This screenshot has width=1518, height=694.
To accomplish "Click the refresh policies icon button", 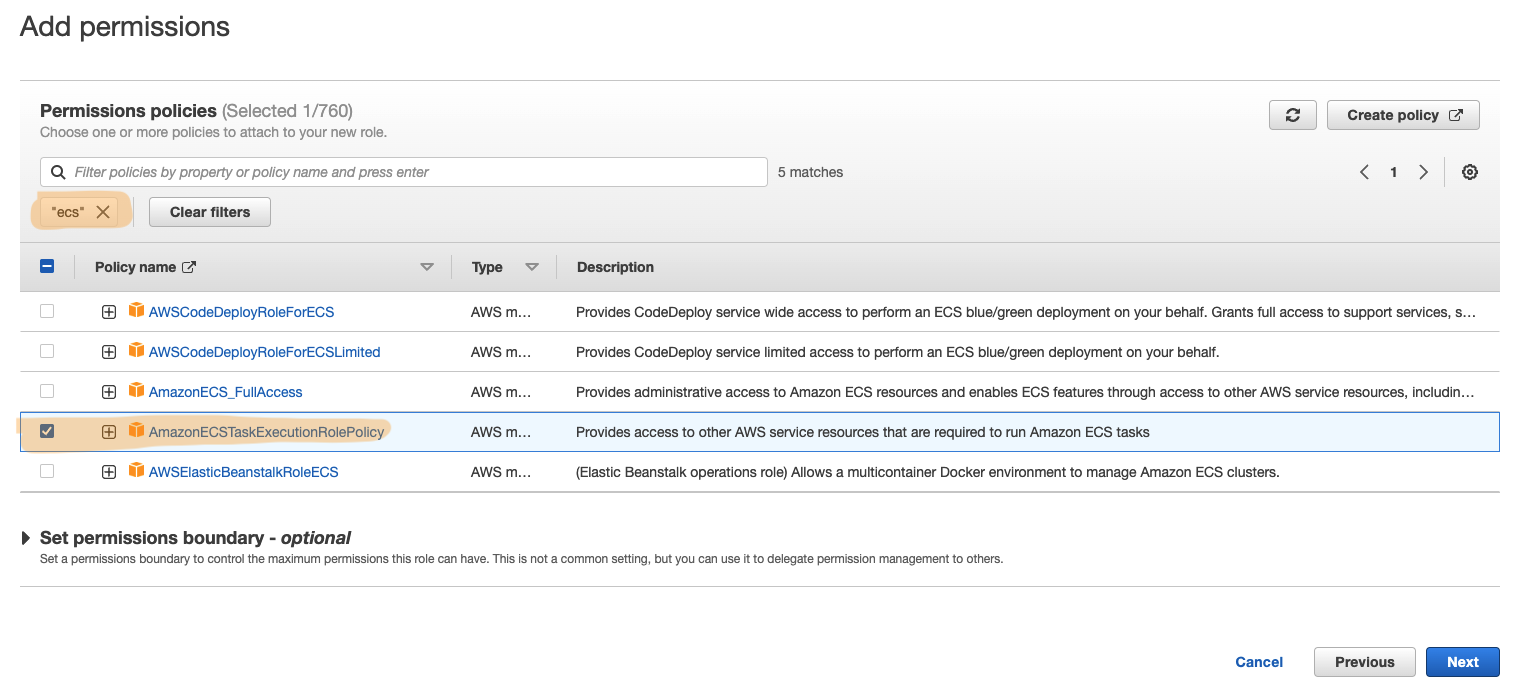I will [1293, 115].
